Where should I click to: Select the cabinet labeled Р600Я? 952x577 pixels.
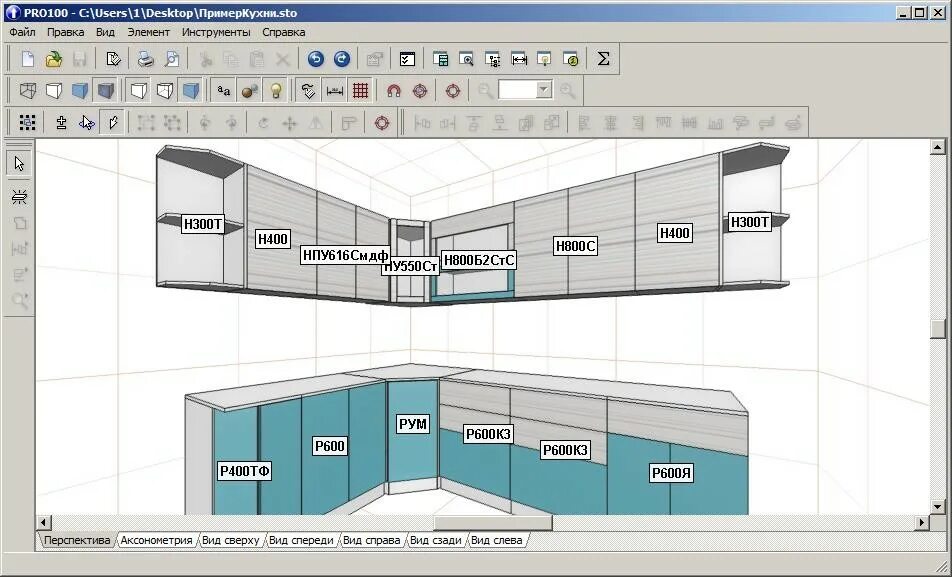pos(671,473)
